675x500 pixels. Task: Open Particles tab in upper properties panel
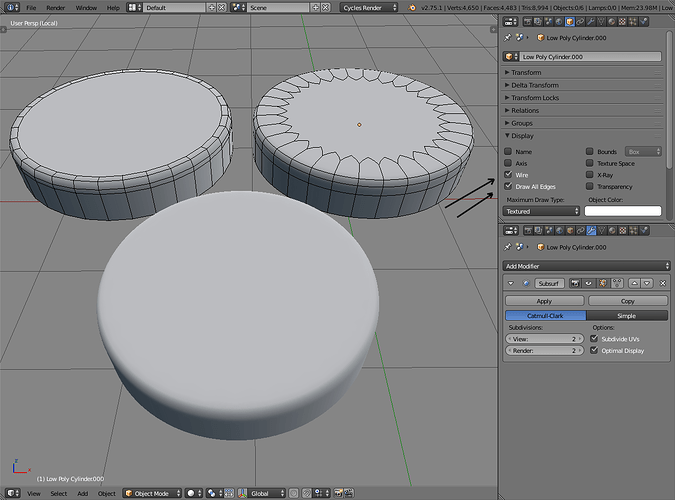(633, 22)
